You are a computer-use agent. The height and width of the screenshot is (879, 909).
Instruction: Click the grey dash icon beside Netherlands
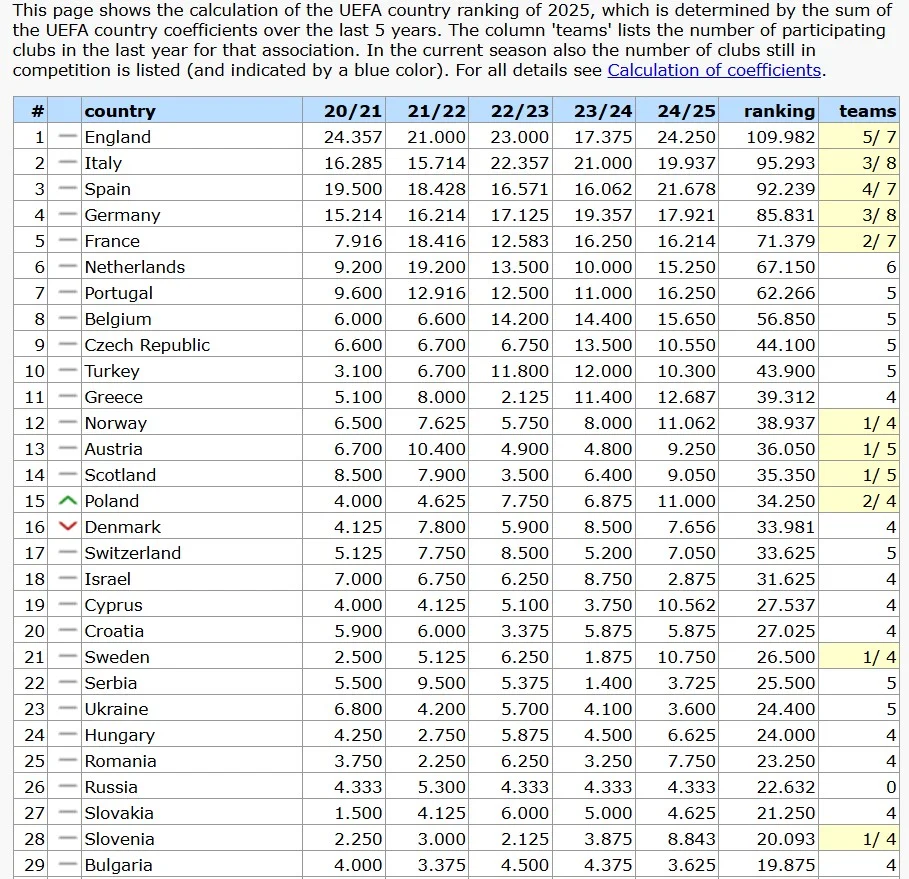(67, 267)
